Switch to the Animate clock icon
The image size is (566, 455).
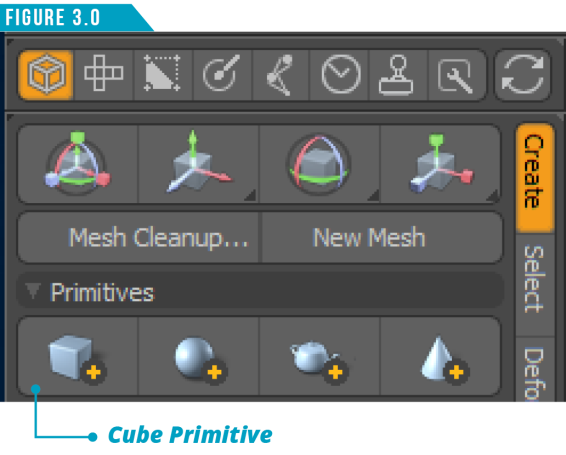click(340, 75)
